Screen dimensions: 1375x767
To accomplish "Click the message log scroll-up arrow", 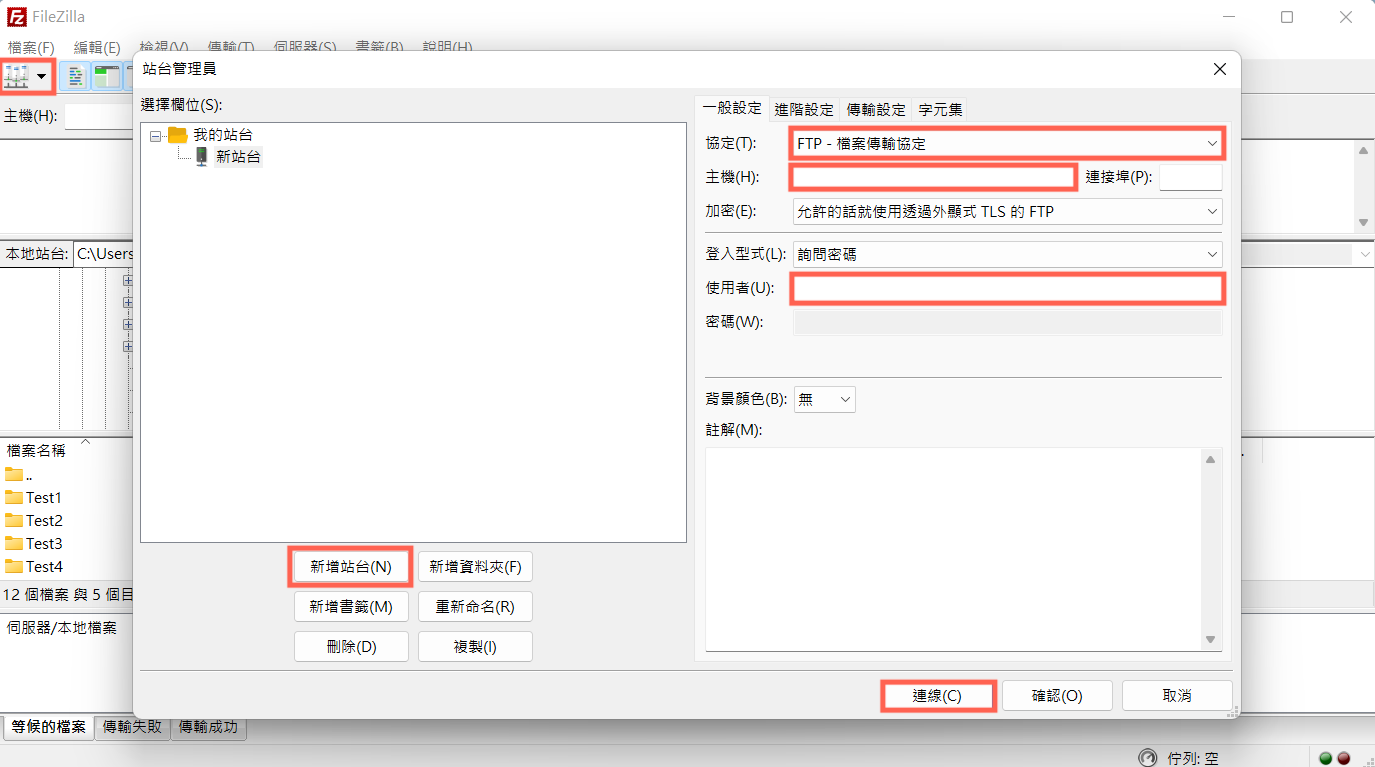I will click(x=1363, y=151).
